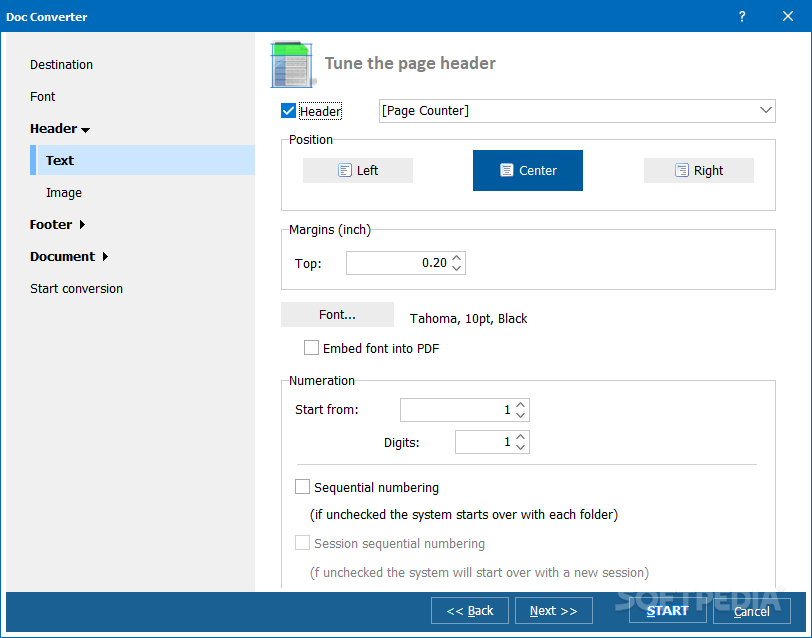Open the Image header settings
This screenshot has height=638, width=812.
tap(64, 193)
